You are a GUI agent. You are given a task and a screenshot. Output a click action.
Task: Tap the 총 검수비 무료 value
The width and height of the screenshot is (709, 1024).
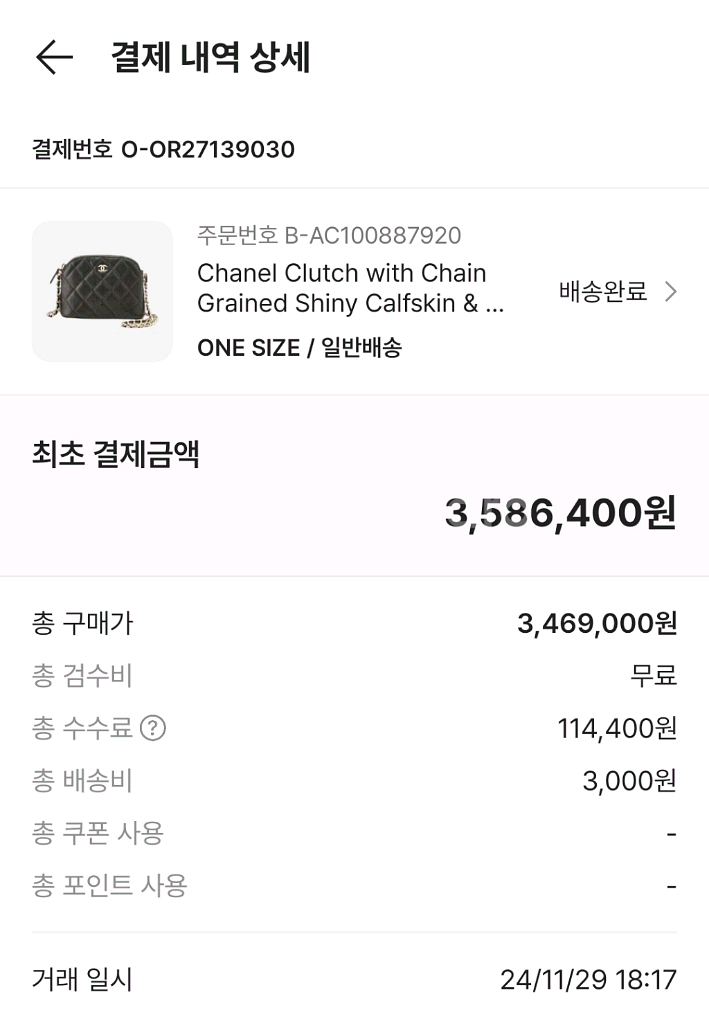[x=654, y=676]
